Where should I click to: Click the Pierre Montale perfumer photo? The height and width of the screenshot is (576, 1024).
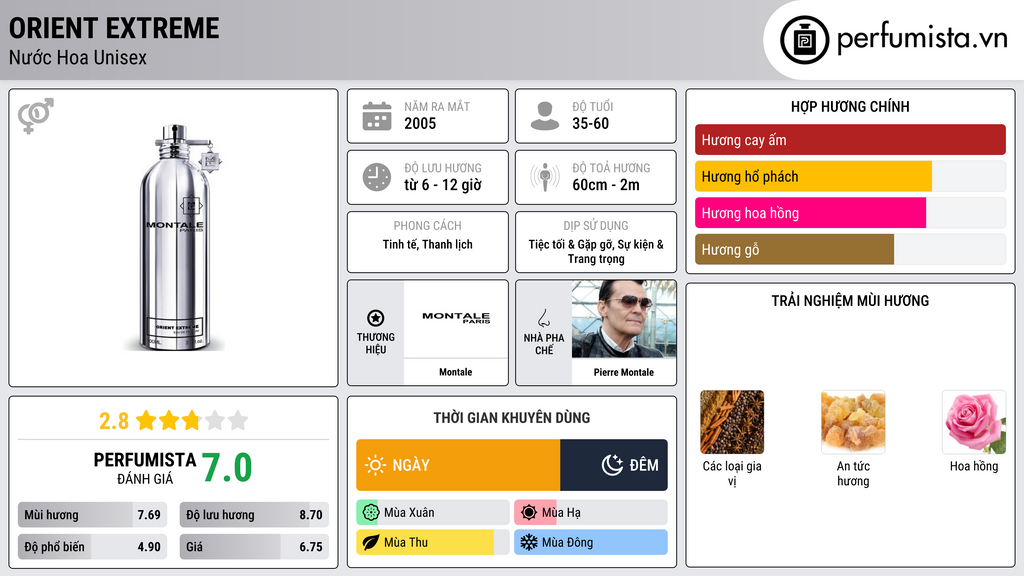(624, 320)
